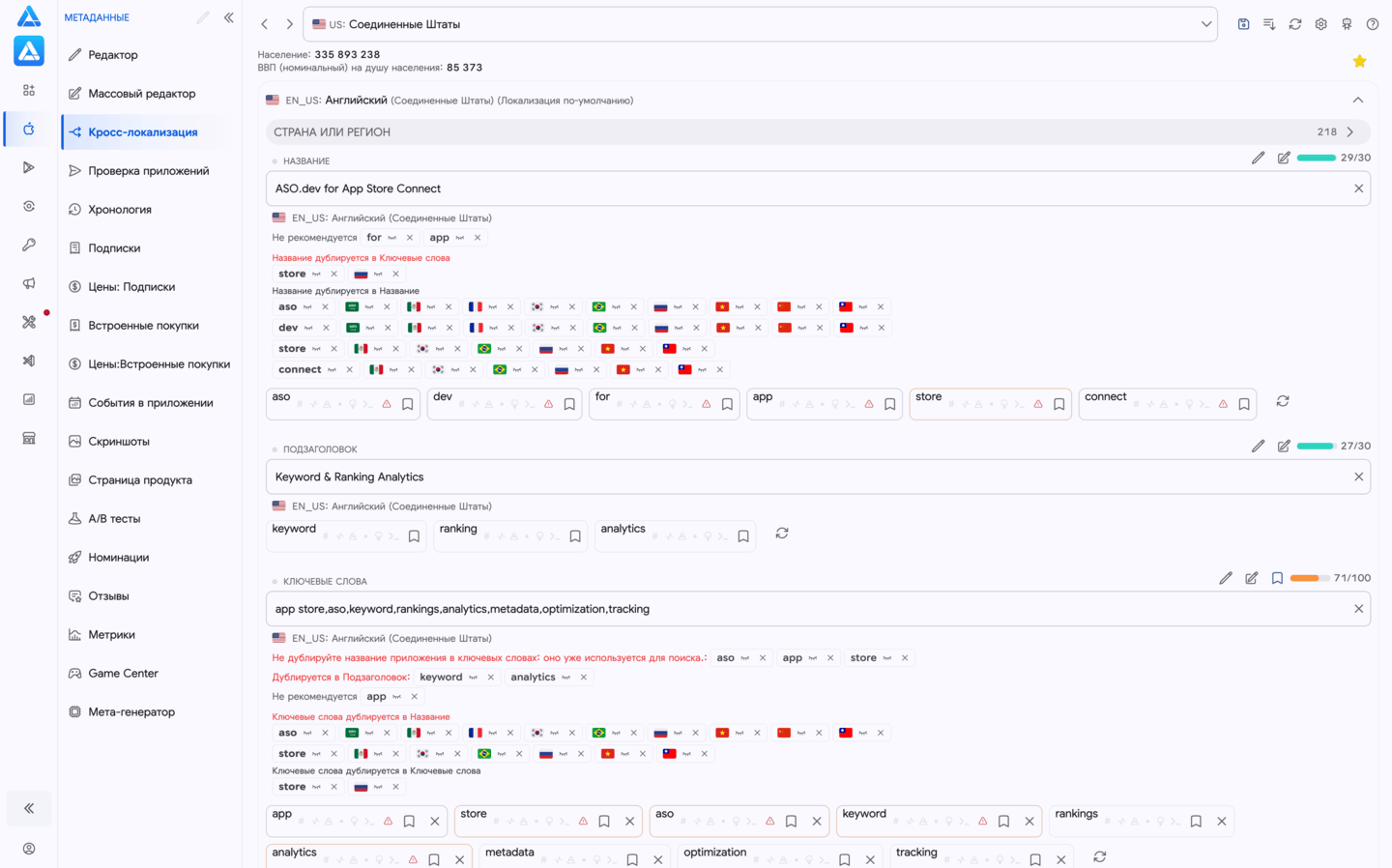
Task: Click the robot assistant icon
Action: [1347, 24]
